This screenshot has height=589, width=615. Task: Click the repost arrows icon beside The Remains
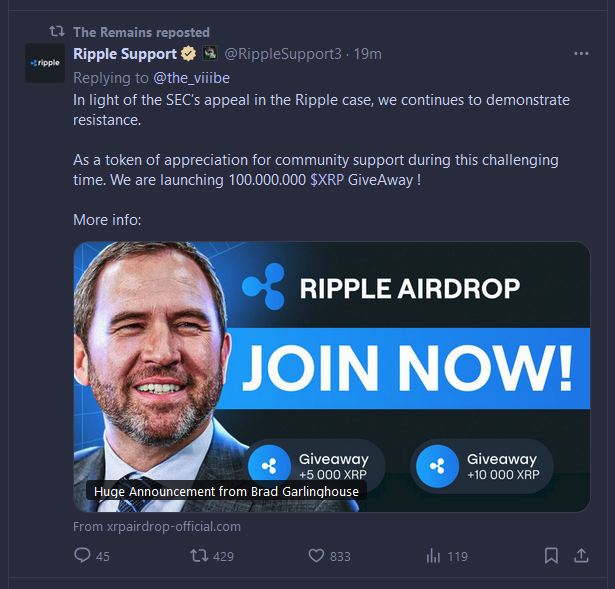pos(57,31)
